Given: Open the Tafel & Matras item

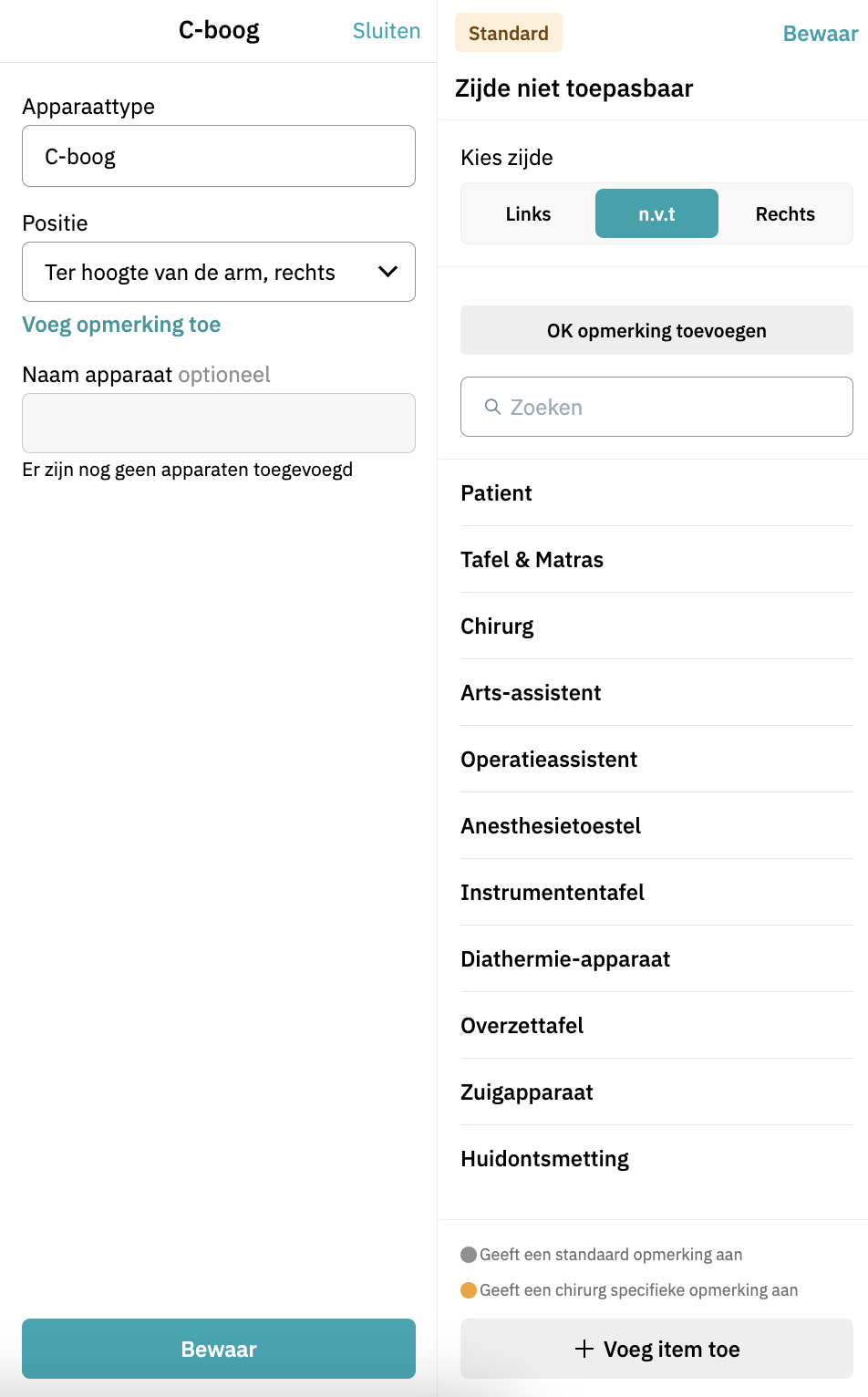Looking at the screenshot, I should (x=532, y=560).
